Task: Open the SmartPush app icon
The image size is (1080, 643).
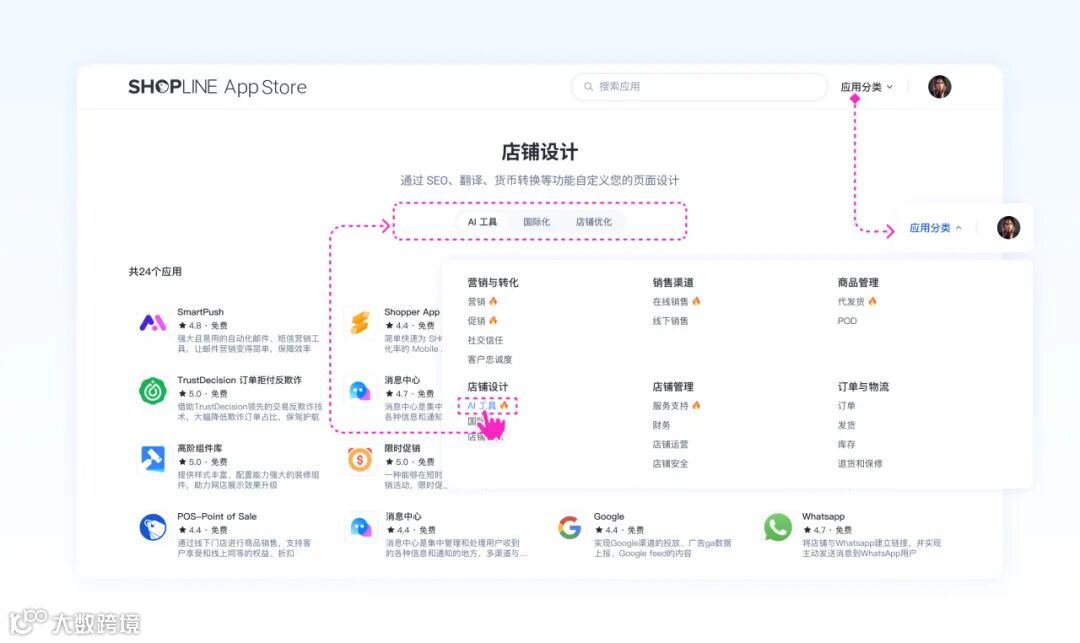Action: pos(153,322)
